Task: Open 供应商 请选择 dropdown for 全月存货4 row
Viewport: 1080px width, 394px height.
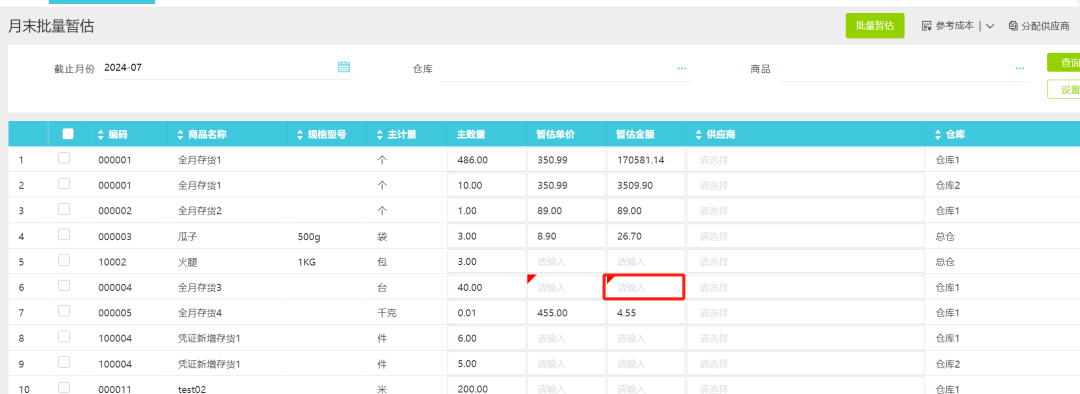Action: [806, 313]
